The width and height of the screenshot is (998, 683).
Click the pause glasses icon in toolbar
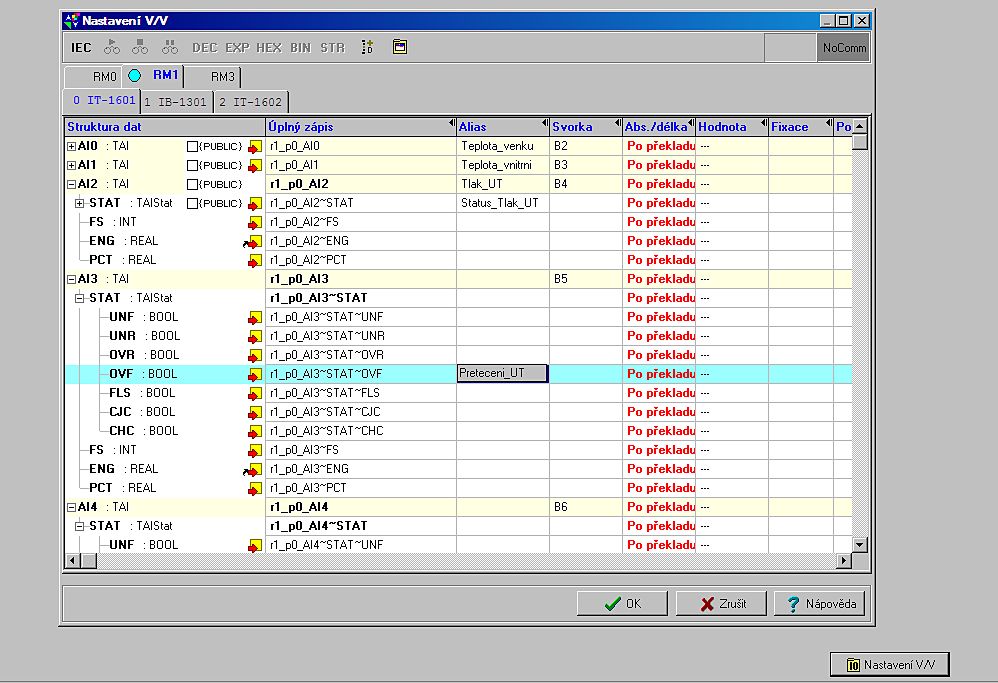click(170, 47)
